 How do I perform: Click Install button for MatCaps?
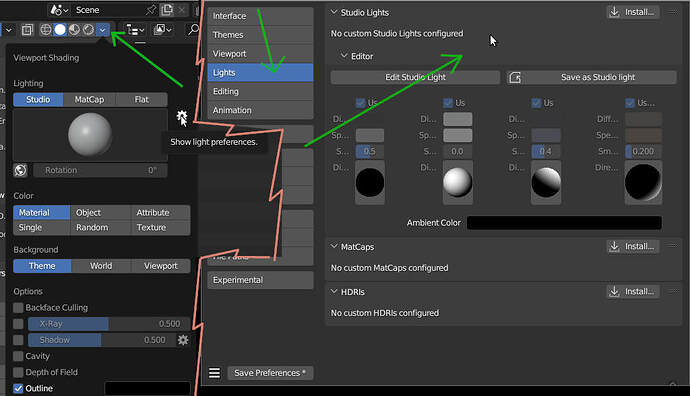(x=633, y=246)
